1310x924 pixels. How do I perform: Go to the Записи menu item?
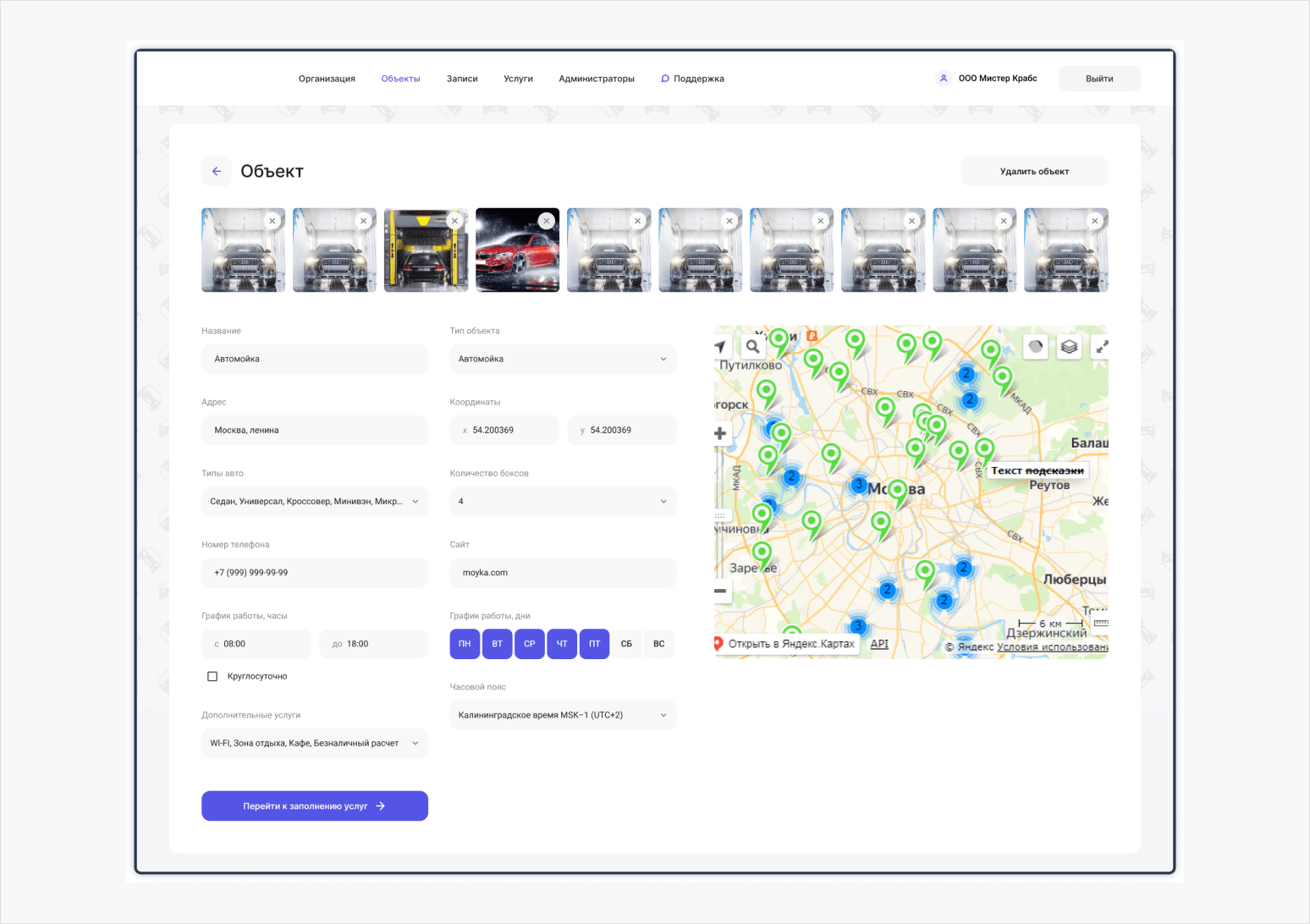tap(462, 79)
